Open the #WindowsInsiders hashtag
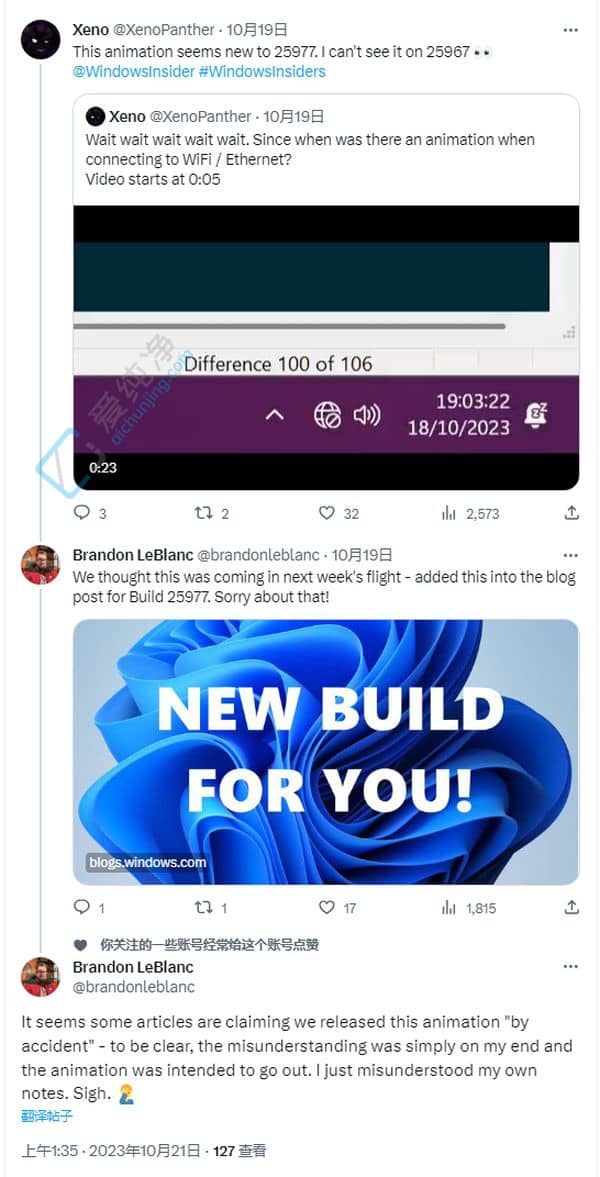This screenshot has height=1177, width=600. pyautogui.click(x=262, y=72)
